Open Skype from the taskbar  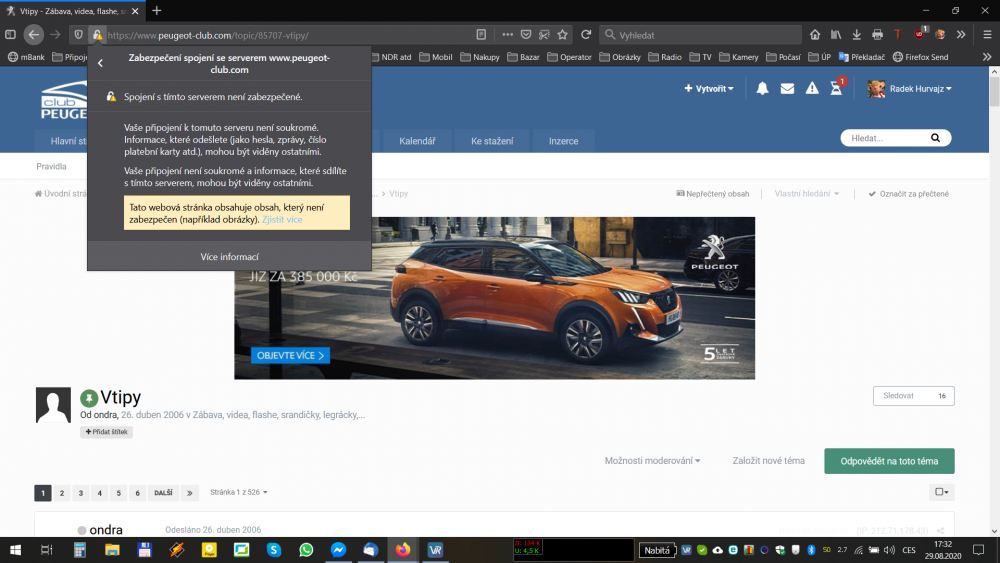[274, 550]
